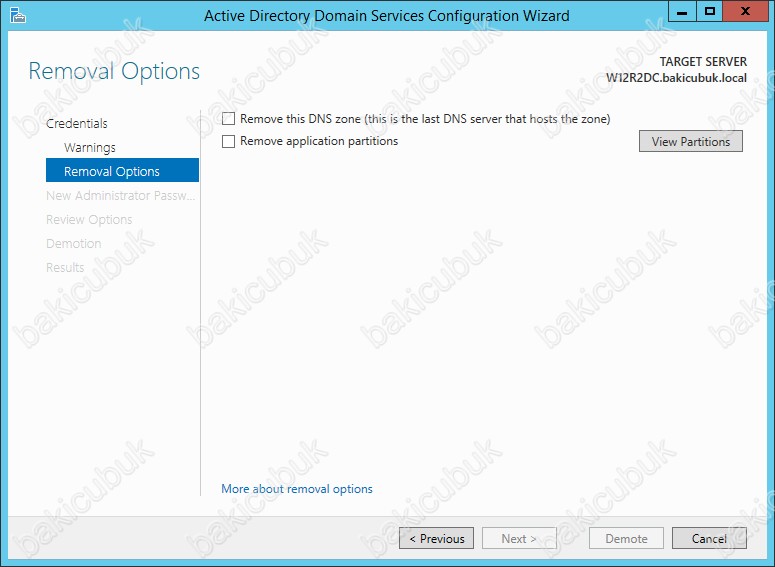Click the TARGET SERVER label
The image size is (775, 567).
[703, 62]
